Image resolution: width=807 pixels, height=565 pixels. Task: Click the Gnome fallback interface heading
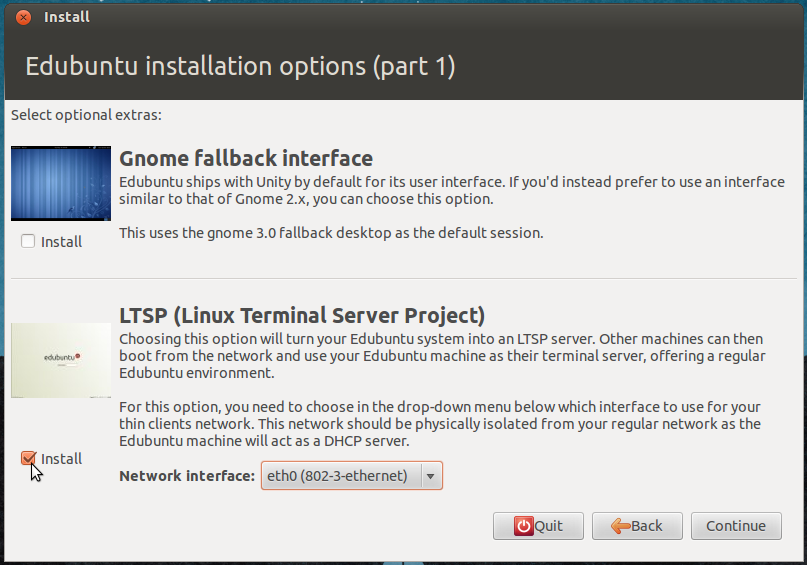click(x=246, y=159)
